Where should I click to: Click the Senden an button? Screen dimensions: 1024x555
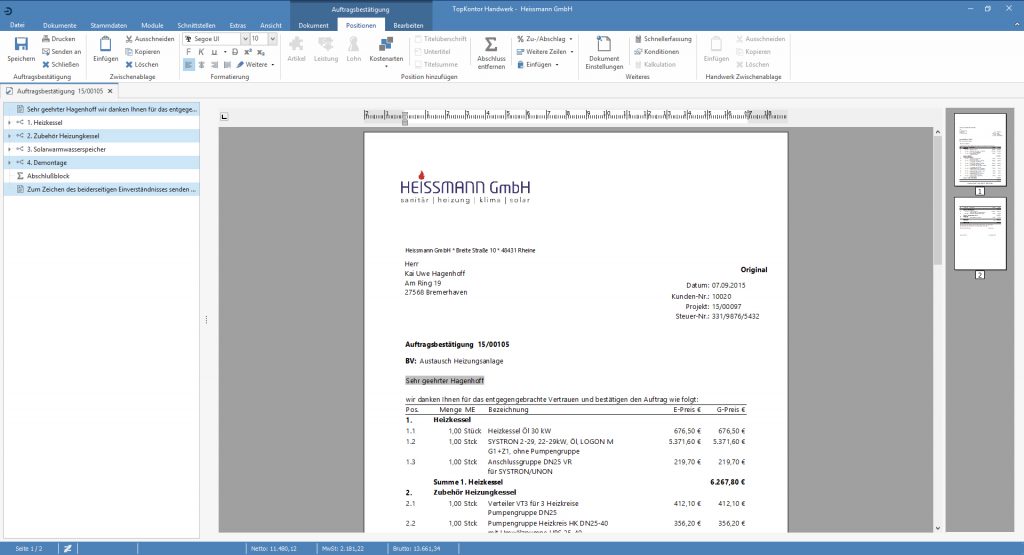pos(61,52)
